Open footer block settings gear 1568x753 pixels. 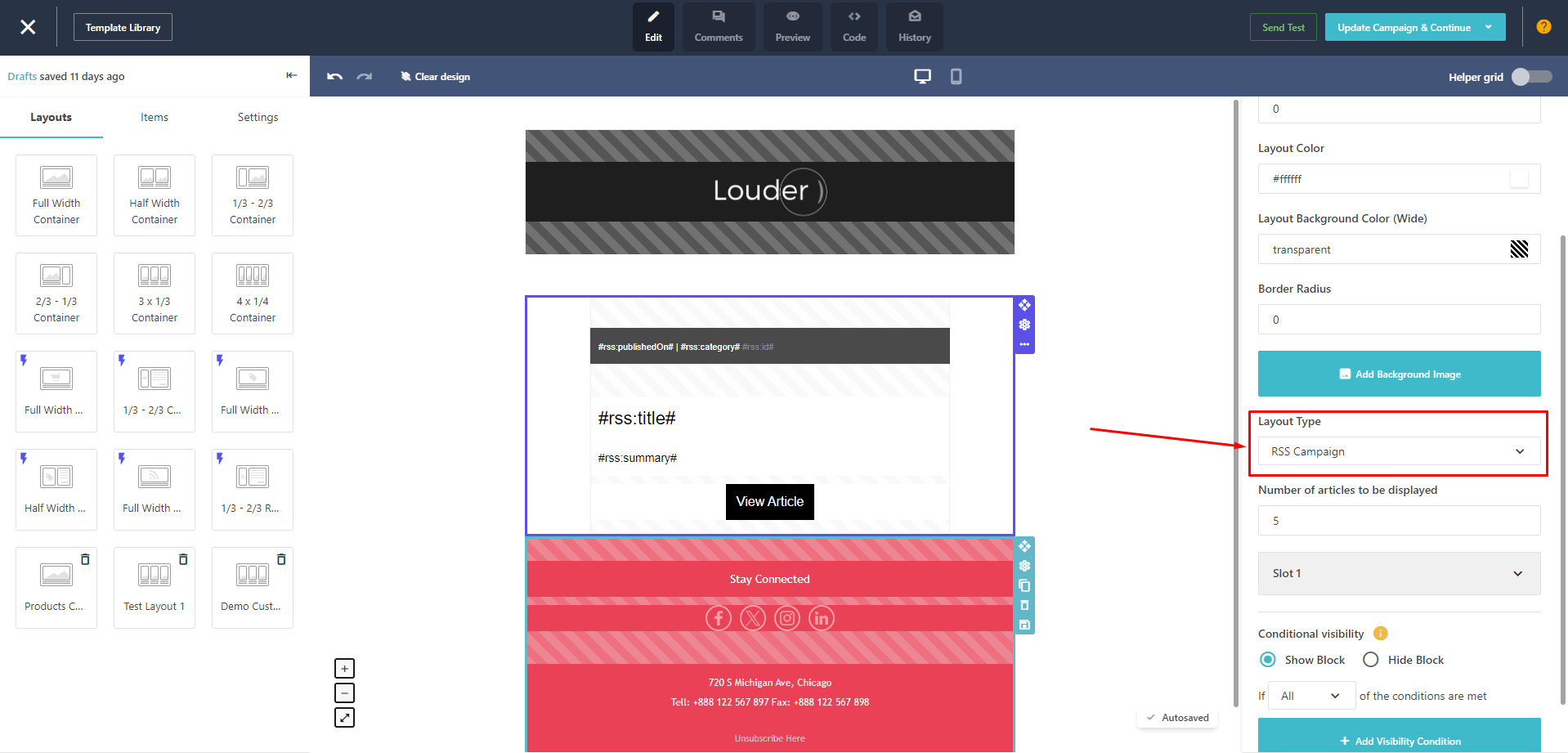coord(1024,566)
